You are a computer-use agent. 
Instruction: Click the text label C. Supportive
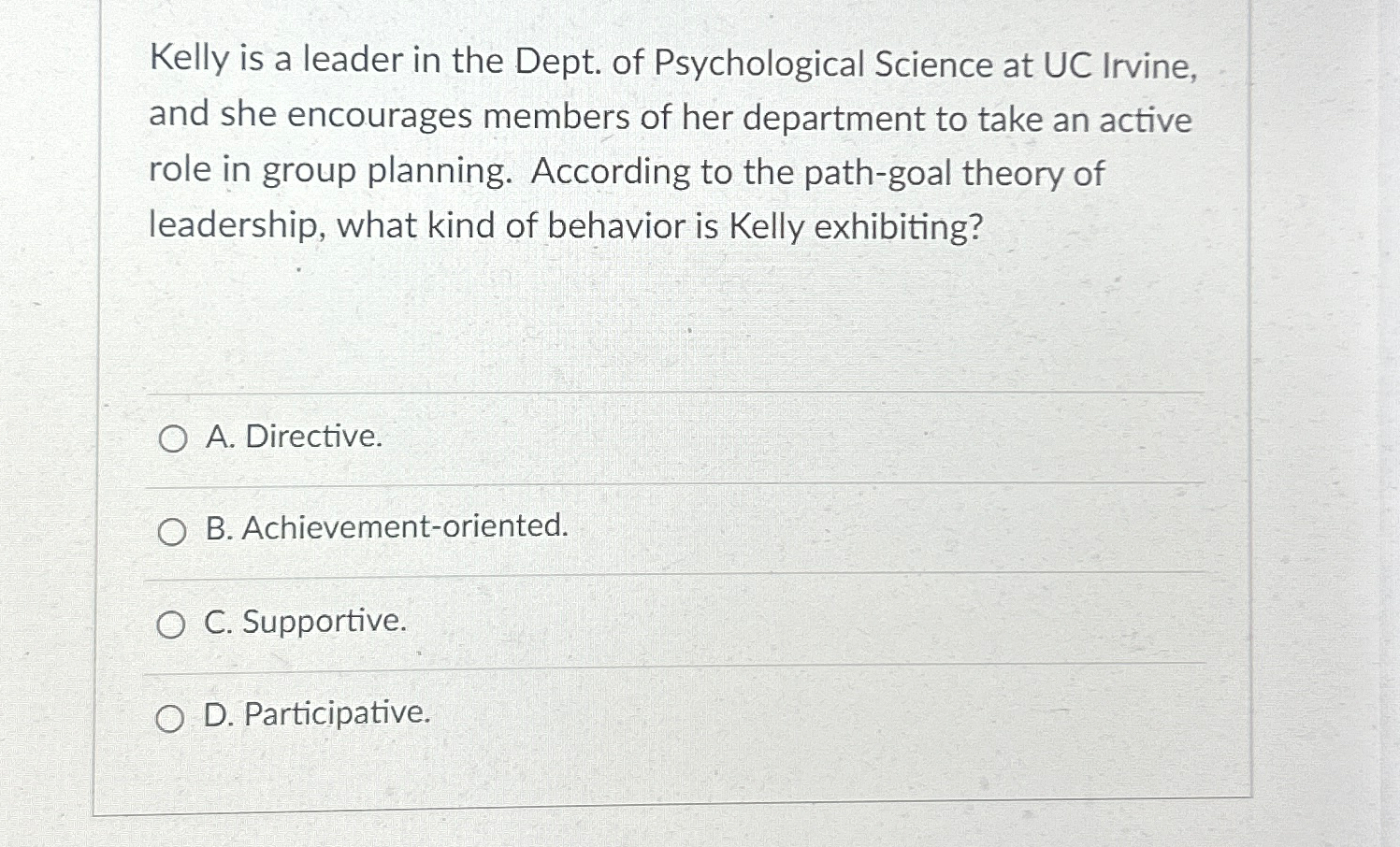point(304,622)
